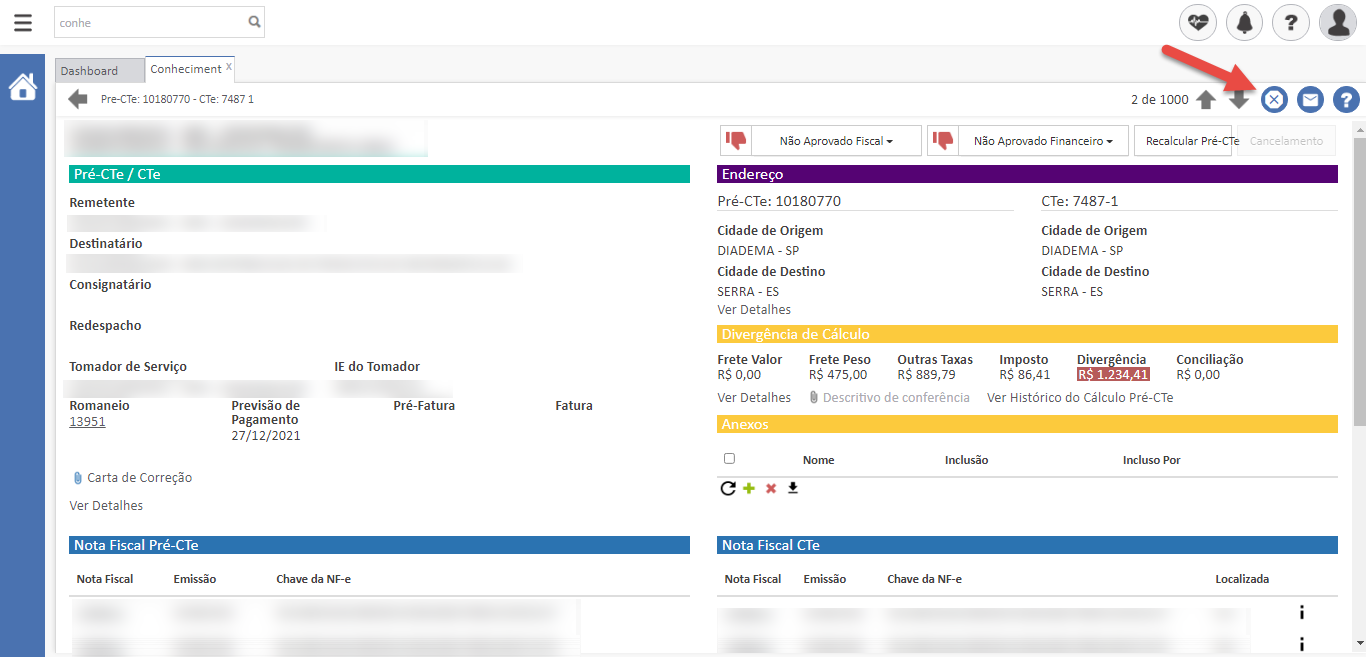Refresh the Anexos attachments list
1366x657 pixels.
pyautogui.click(x=728, y=488)
